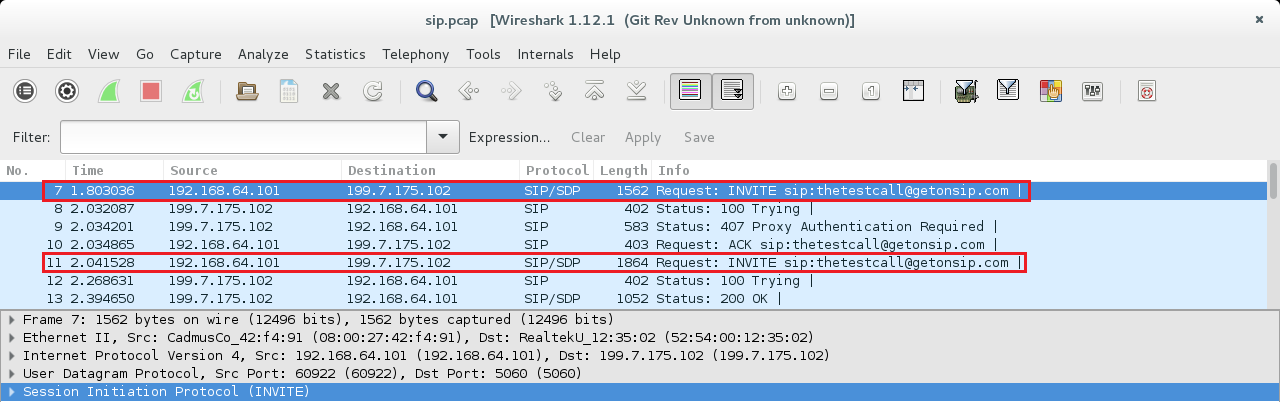Sort by the Protocol column header
The image size is (1280, 402).
(557, 170)
